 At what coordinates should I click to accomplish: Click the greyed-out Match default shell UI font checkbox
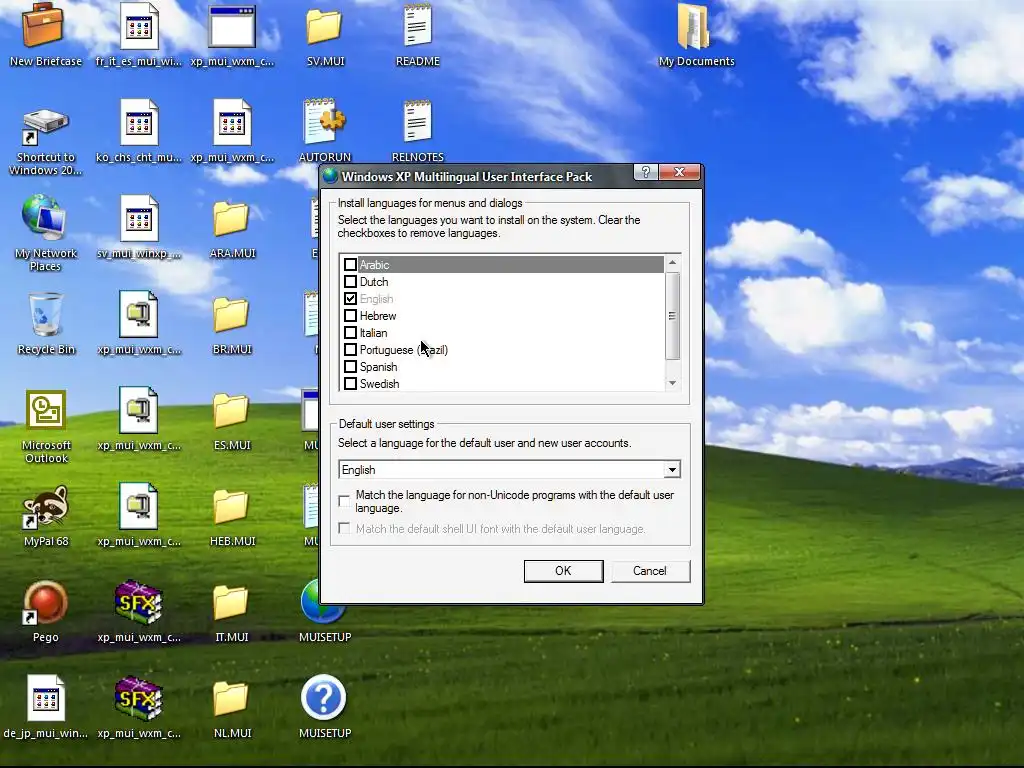(344, 528)
